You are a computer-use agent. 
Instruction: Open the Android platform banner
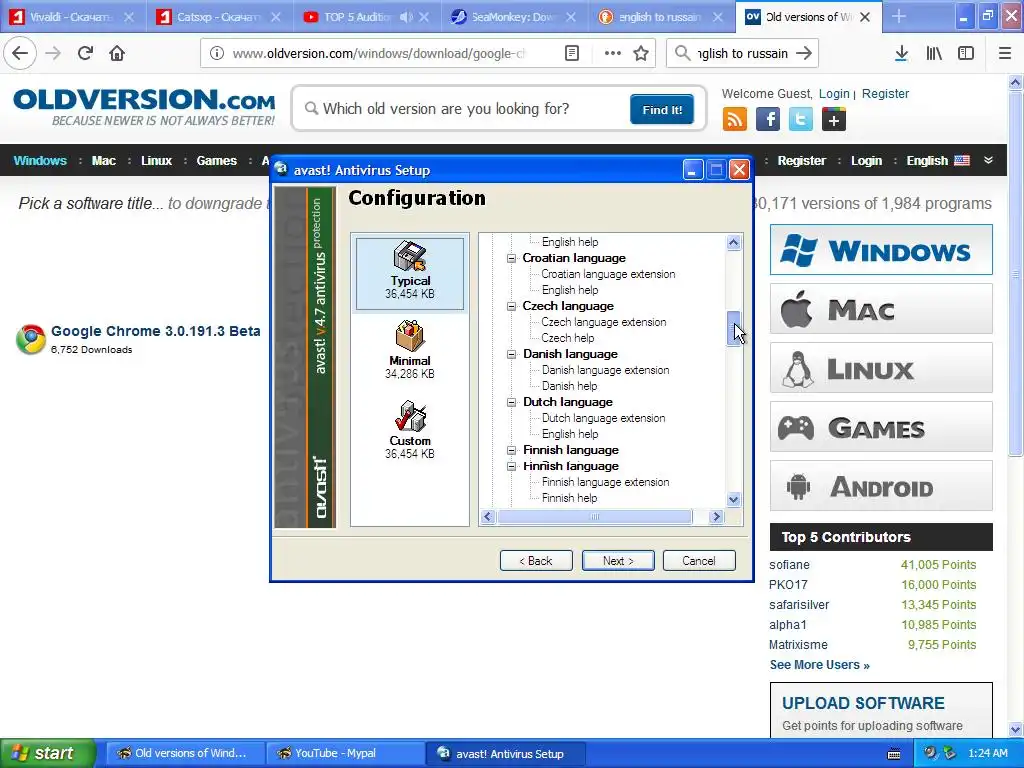pyautogui.click(x=881, y=486)
